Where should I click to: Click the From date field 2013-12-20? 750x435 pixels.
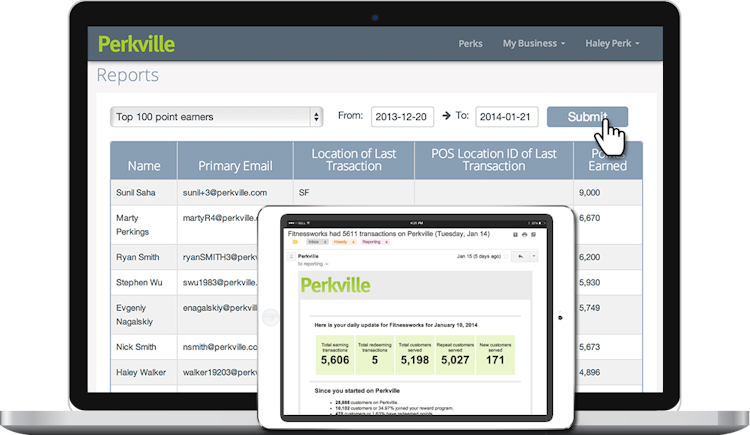402,117
